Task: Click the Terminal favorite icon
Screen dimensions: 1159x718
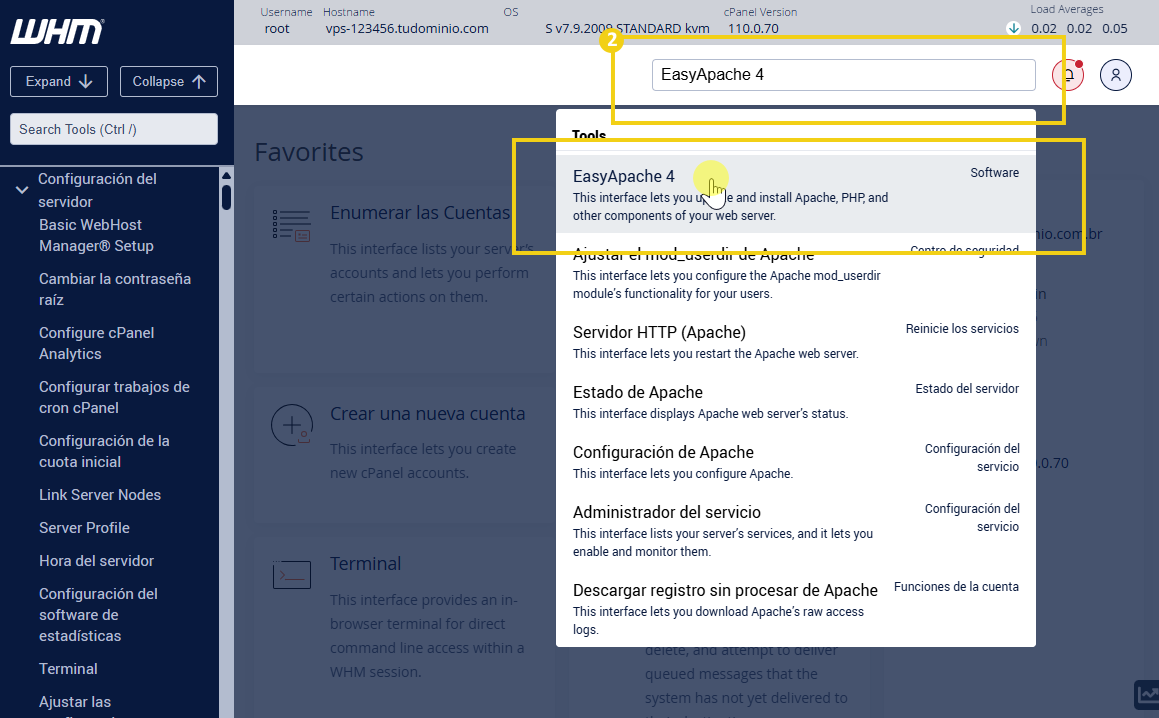Action: coord(291,575)
